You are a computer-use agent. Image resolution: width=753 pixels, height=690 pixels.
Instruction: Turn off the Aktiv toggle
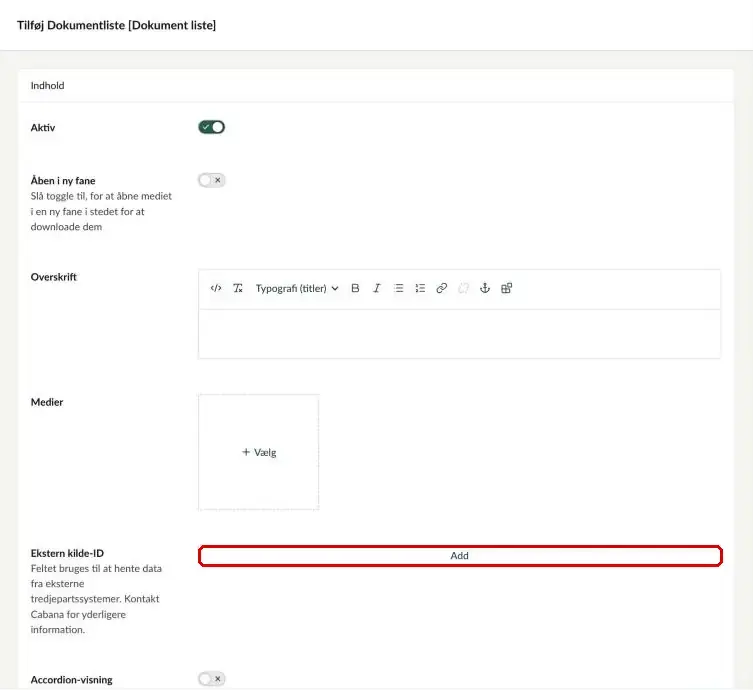point(211,127)
